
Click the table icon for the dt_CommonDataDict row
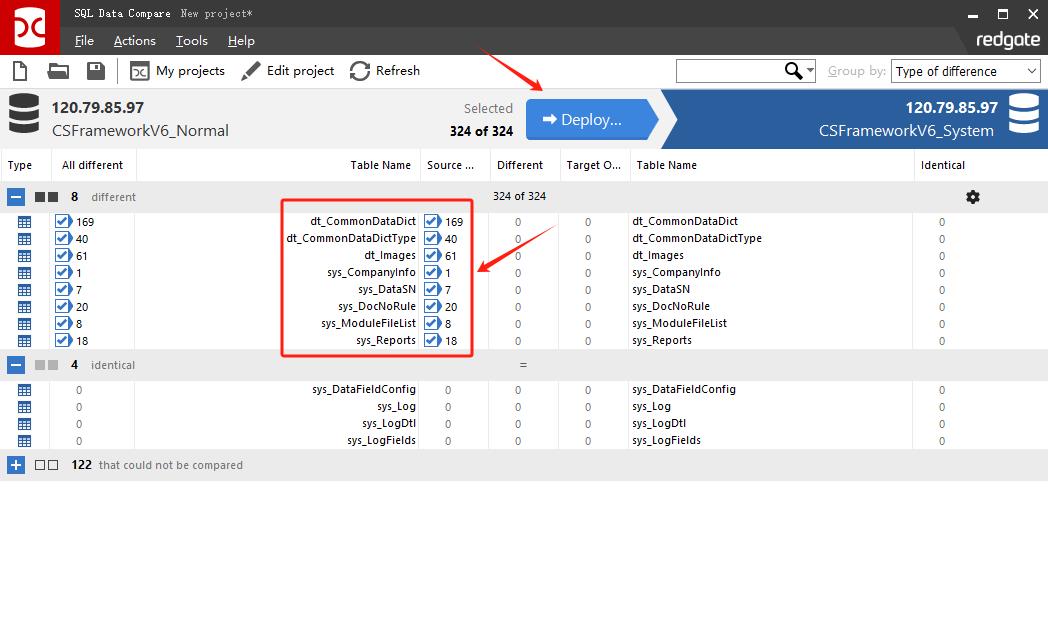pyautogui.click(x=25, y=222)
